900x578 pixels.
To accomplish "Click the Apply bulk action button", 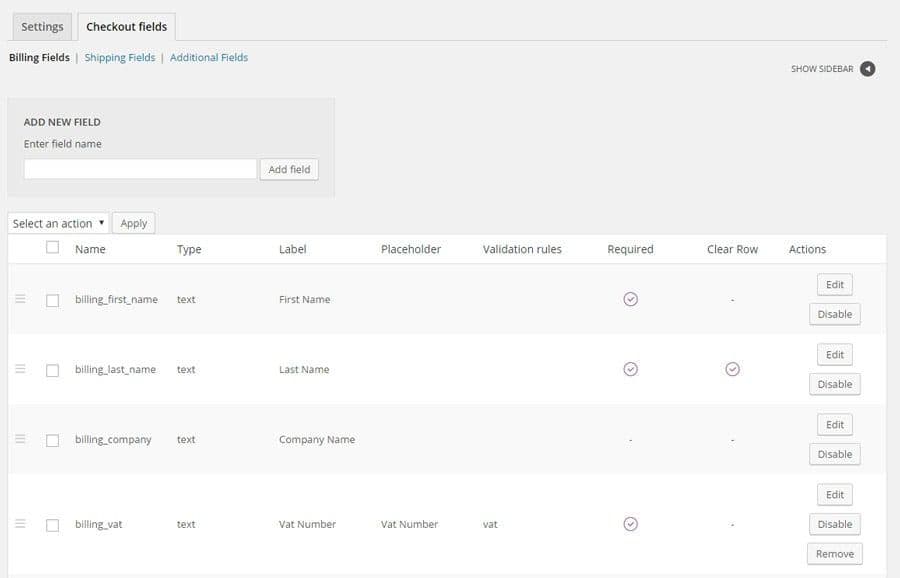I will 134,223.
